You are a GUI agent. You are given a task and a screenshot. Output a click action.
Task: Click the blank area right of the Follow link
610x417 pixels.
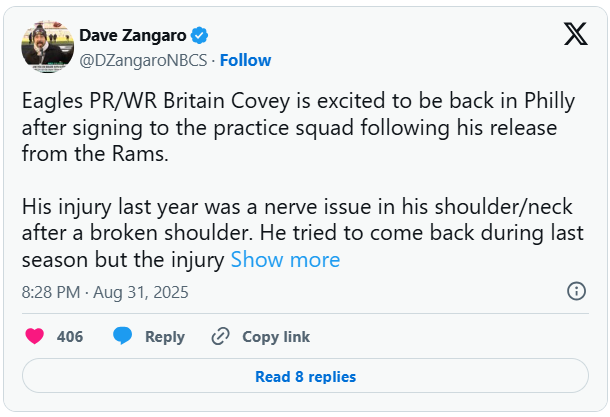click(x=400, y=60)
